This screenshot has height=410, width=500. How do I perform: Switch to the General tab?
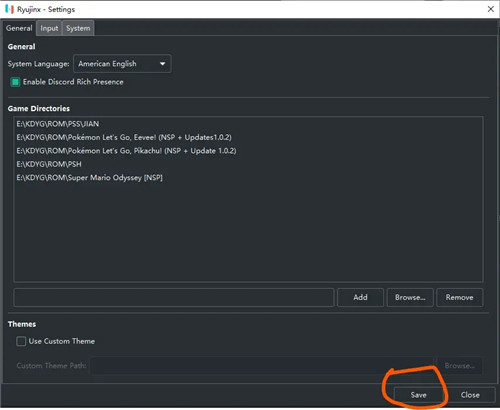(19, 28)
